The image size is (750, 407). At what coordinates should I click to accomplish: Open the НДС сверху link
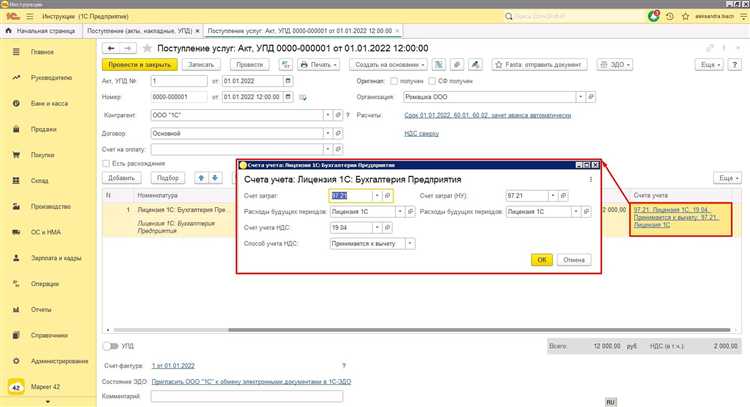tap(421, 133)
